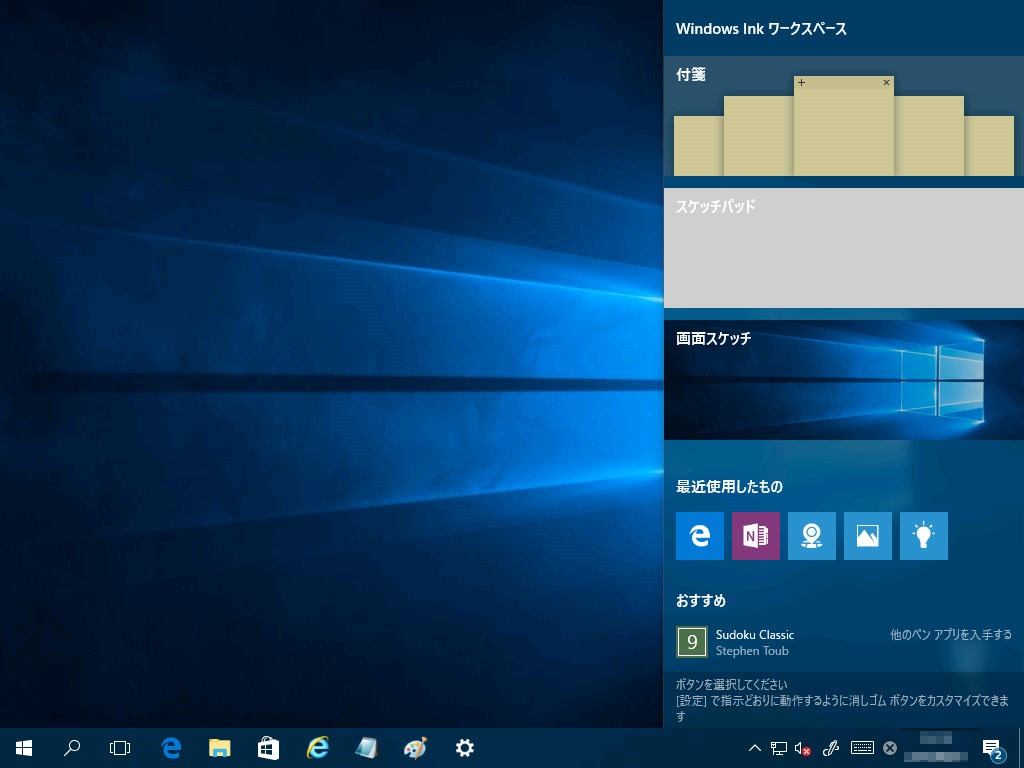Expand hidden icons with the tray chevron
This screenshot has width=1024, height=768.
pyautogui.click(x=755, y=748)
